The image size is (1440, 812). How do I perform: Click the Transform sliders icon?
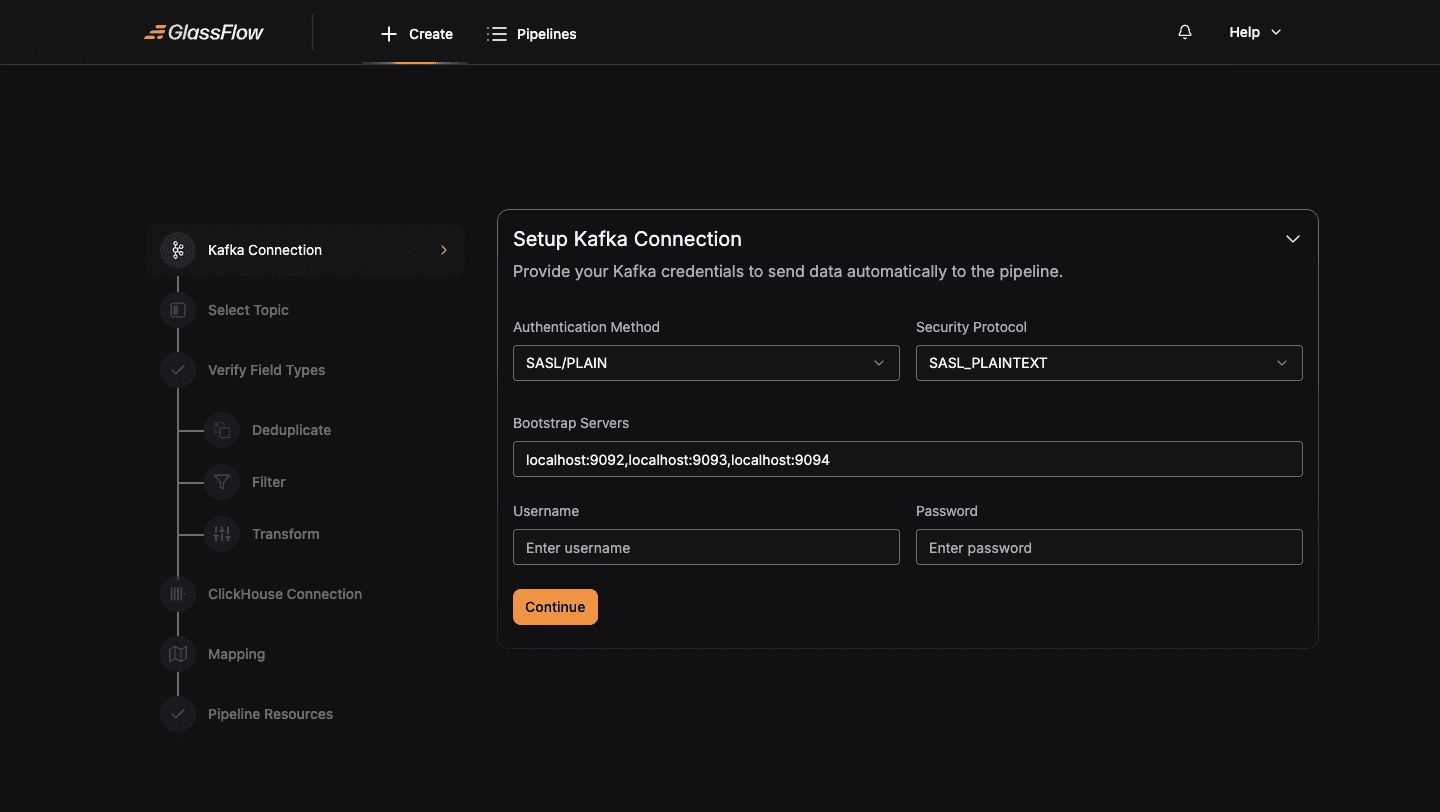[222, 534]
